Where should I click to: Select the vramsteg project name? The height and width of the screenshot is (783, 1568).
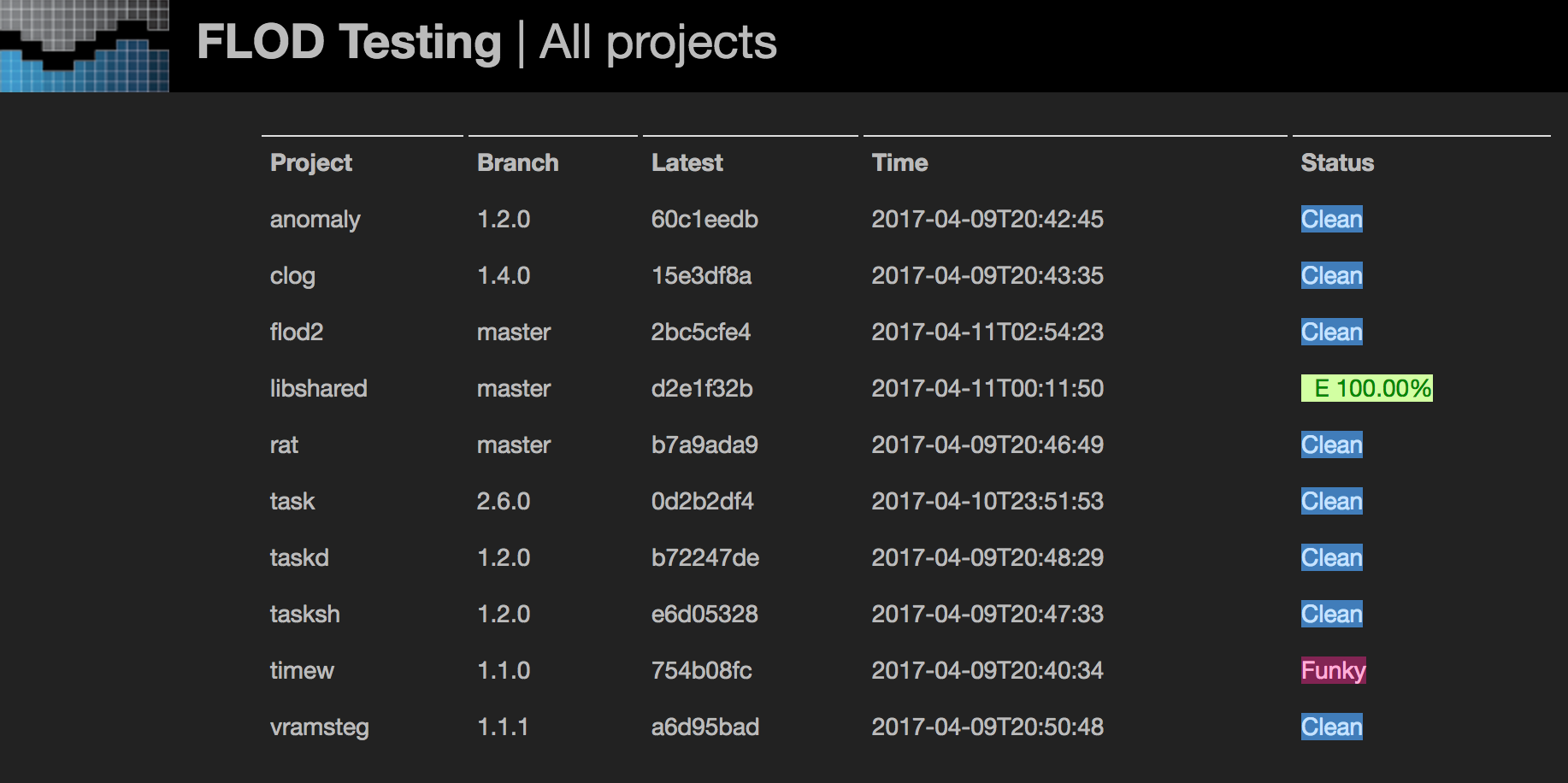(319, 727)
